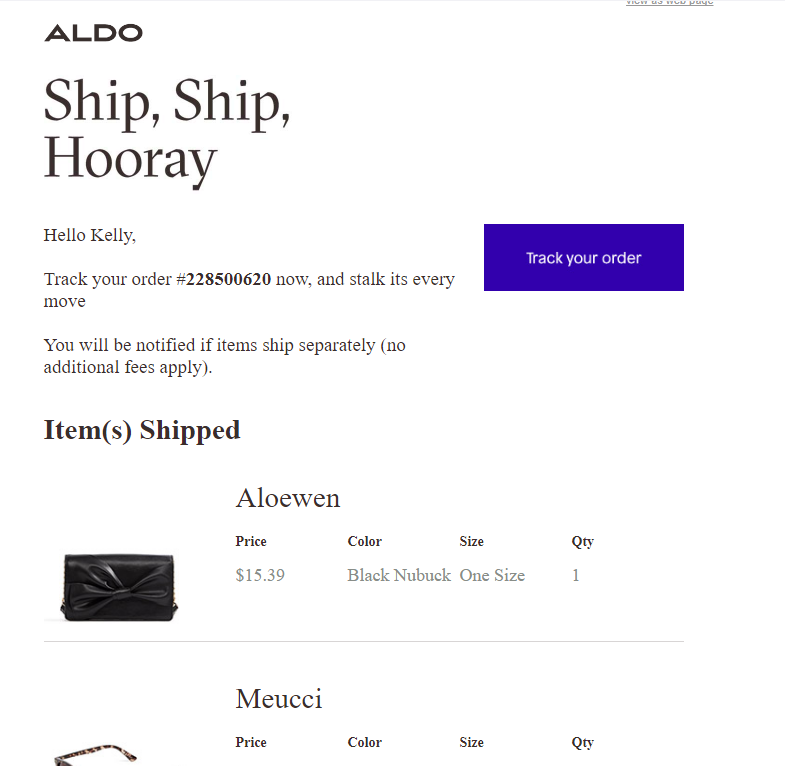Click the Size label under Meucci
Image resolution: width=785 pixels, height=766 pixels.
tap(472, 743)
